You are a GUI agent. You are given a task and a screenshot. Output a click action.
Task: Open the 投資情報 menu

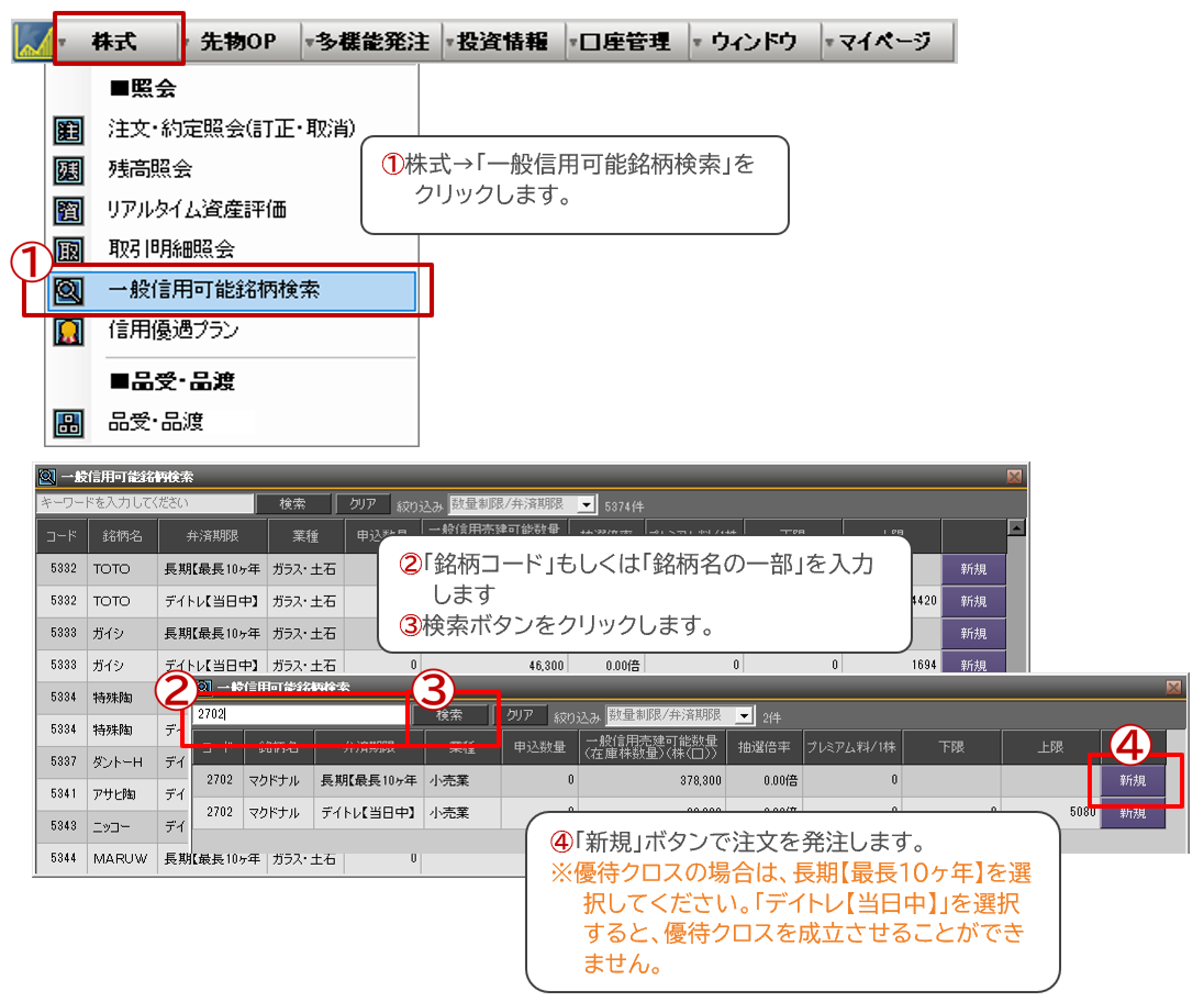coord(502,41)
